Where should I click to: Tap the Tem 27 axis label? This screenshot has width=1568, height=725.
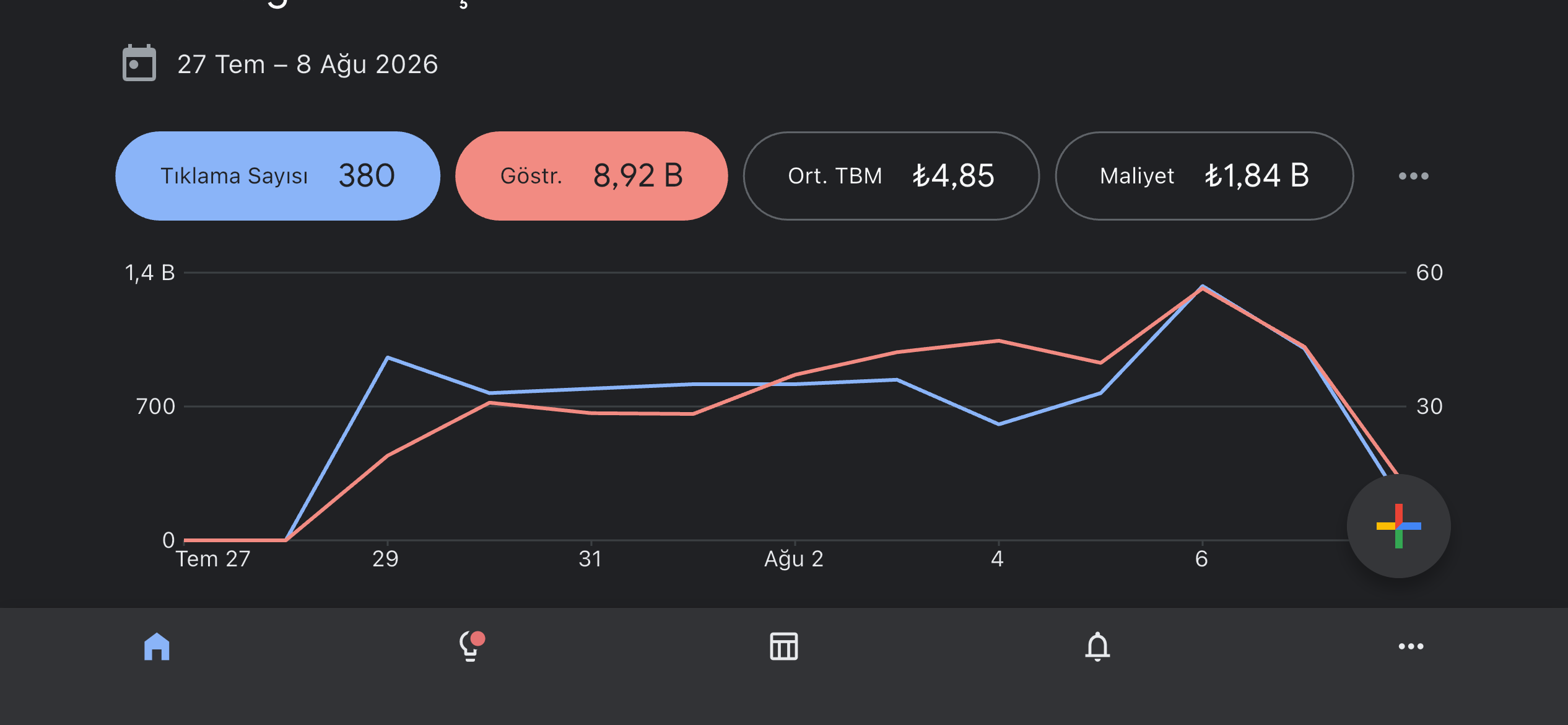point(213,559)
